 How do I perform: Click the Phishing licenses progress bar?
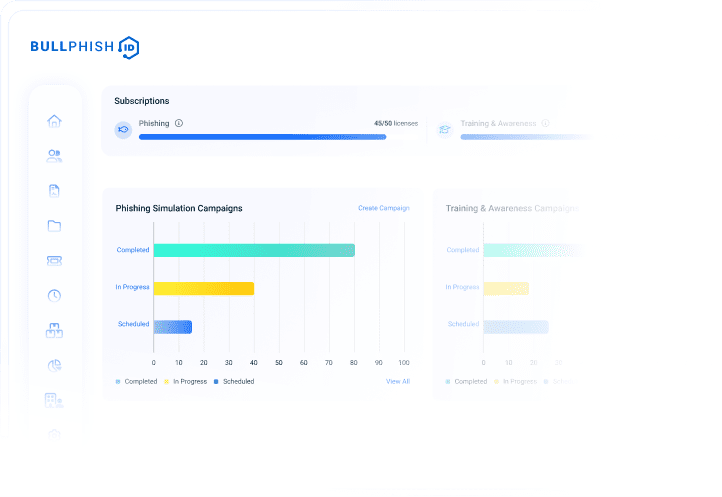tap(262, 136)
